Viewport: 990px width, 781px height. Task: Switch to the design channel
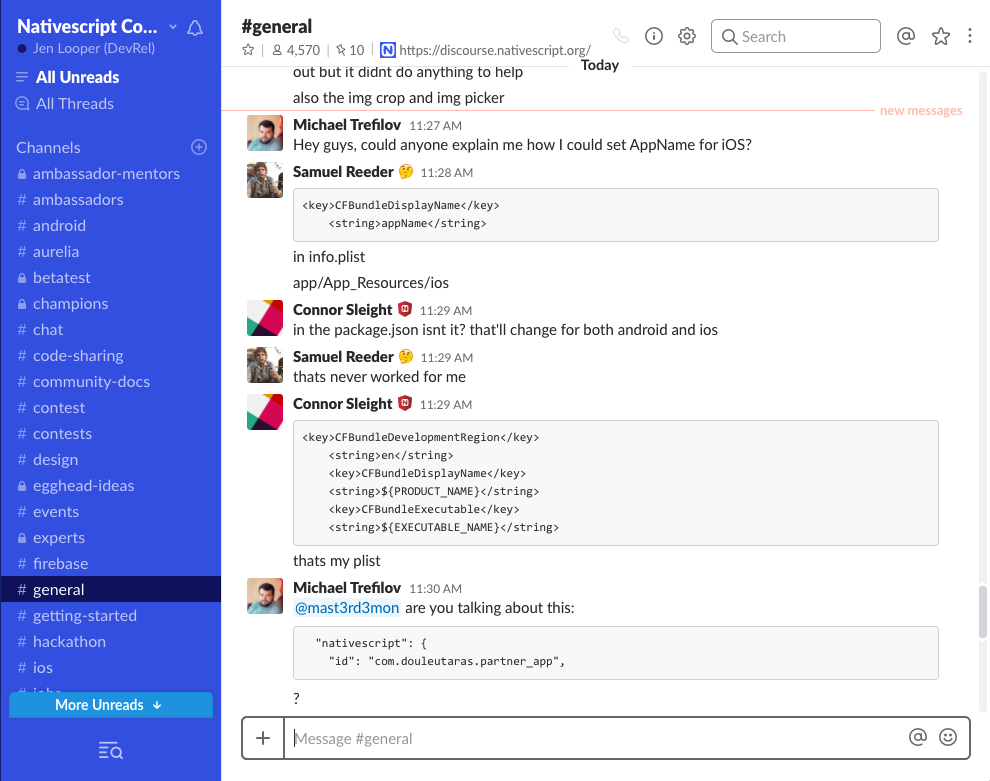coord(55,460)
